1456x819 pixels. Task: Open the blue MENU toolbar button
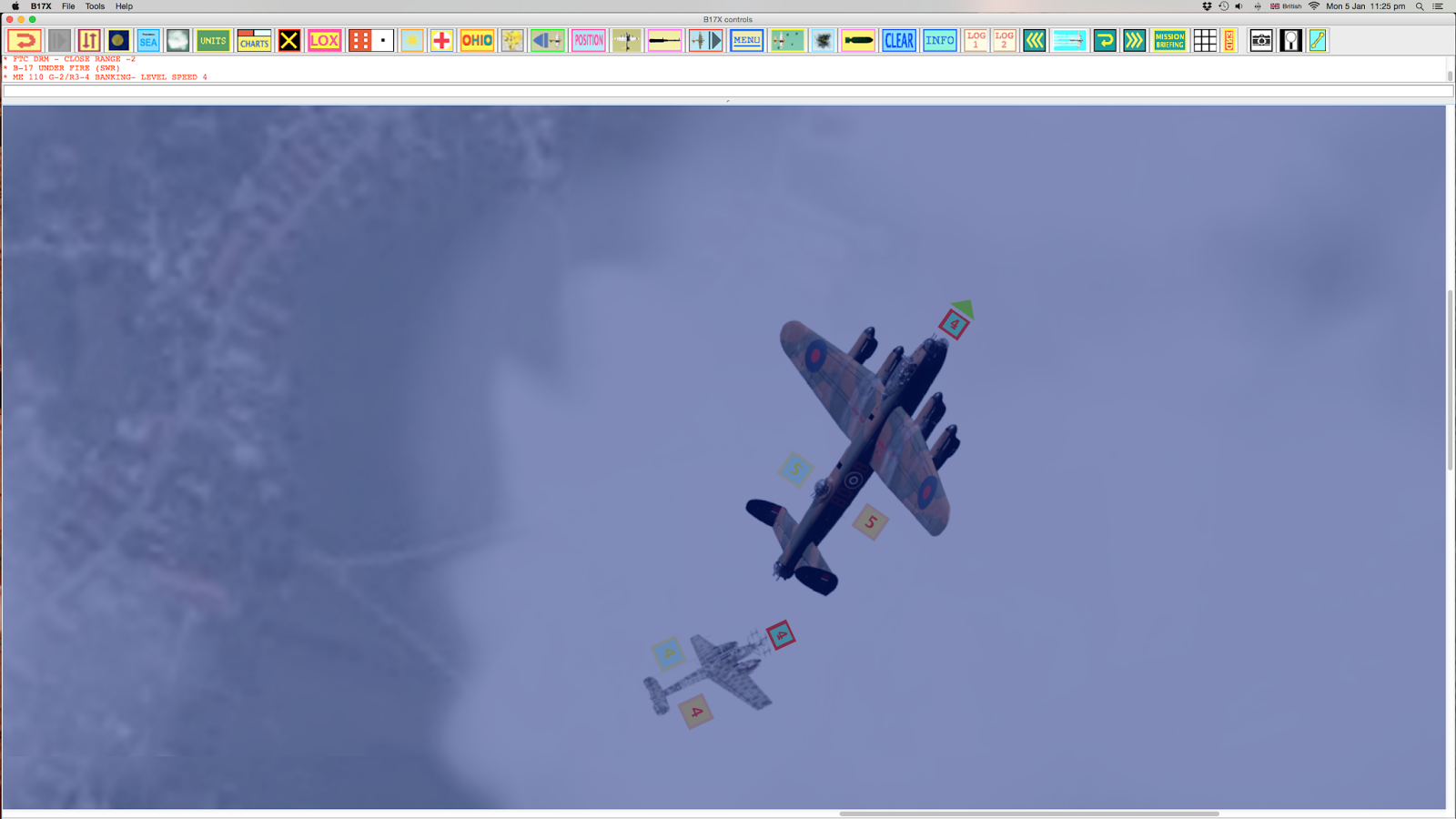pyautogui.click(x=746, y=40)
